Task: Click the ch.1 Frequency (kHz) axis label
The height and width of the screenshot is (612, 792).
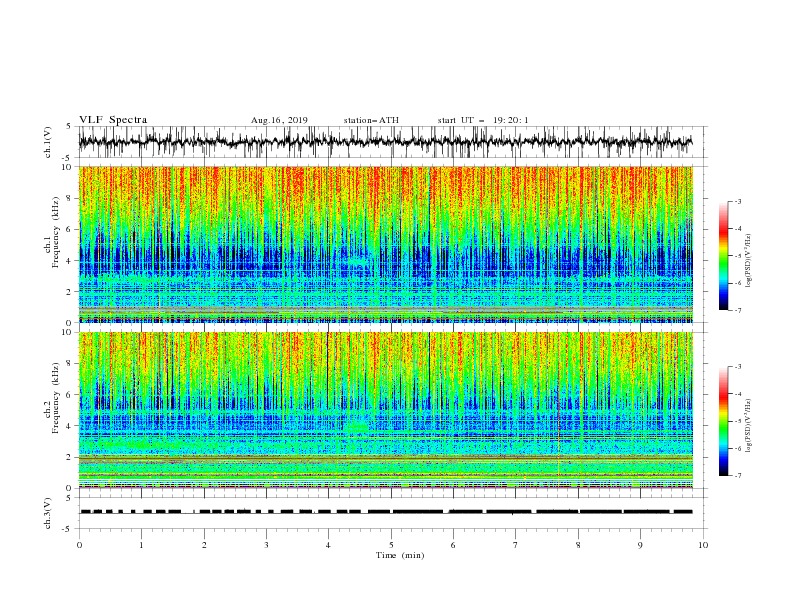Action: pyautogui.click(x=52, y=232)
